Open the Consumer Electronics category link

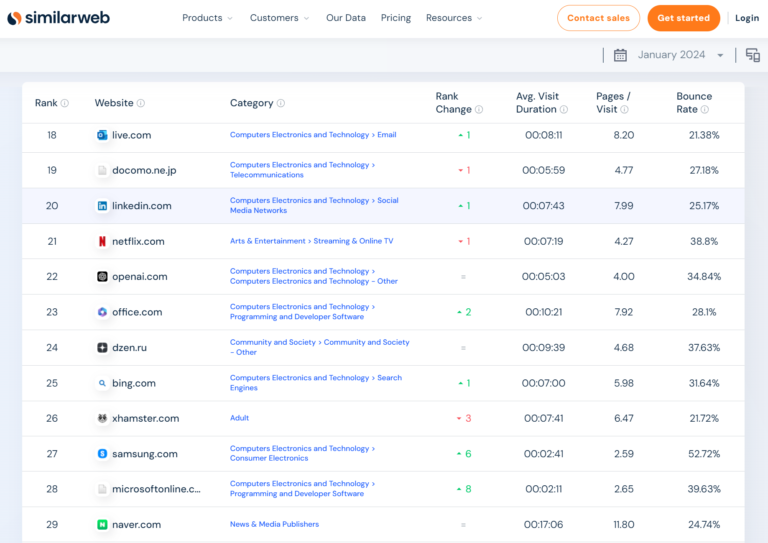(269, 458)
